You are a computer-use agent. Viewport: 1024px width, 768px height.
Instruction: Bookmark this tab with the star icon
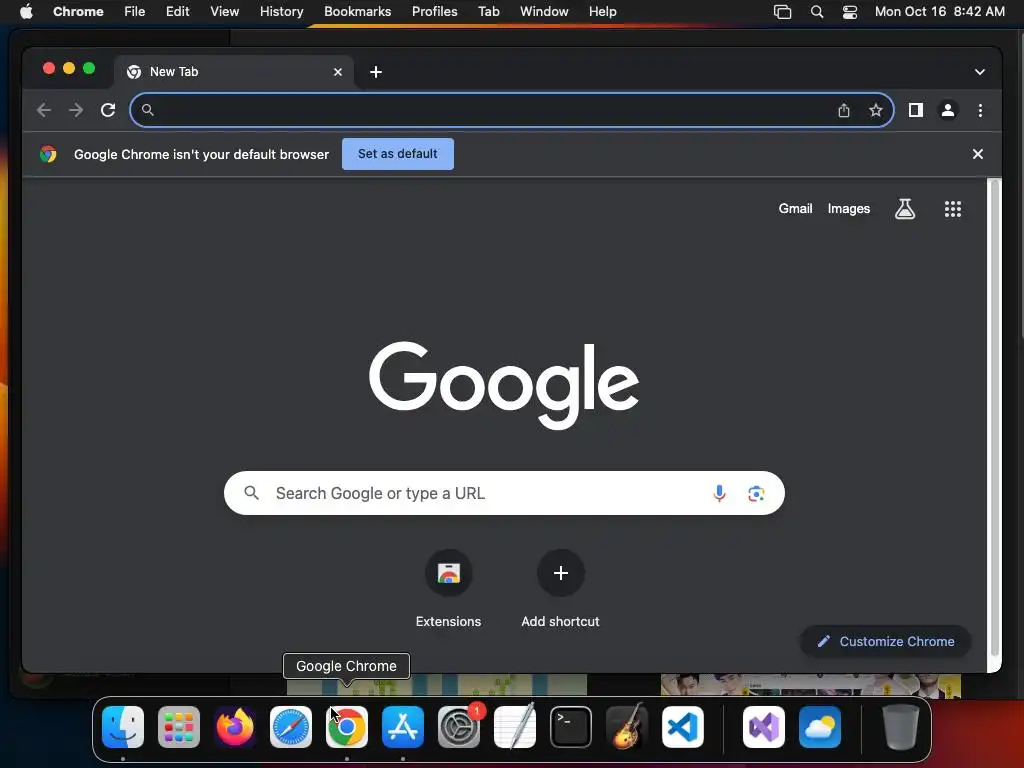[876, 110]
